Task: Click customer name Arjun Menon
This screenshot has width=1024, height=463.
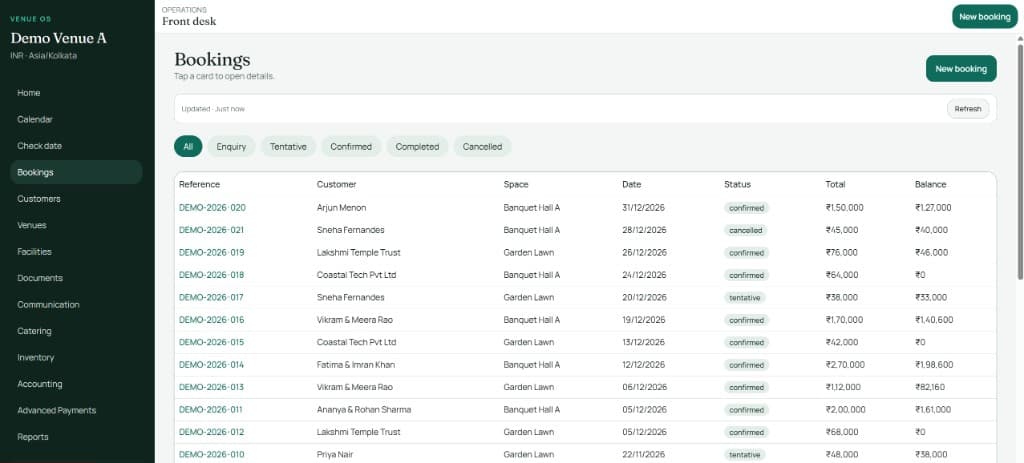Action: point(342,208)
